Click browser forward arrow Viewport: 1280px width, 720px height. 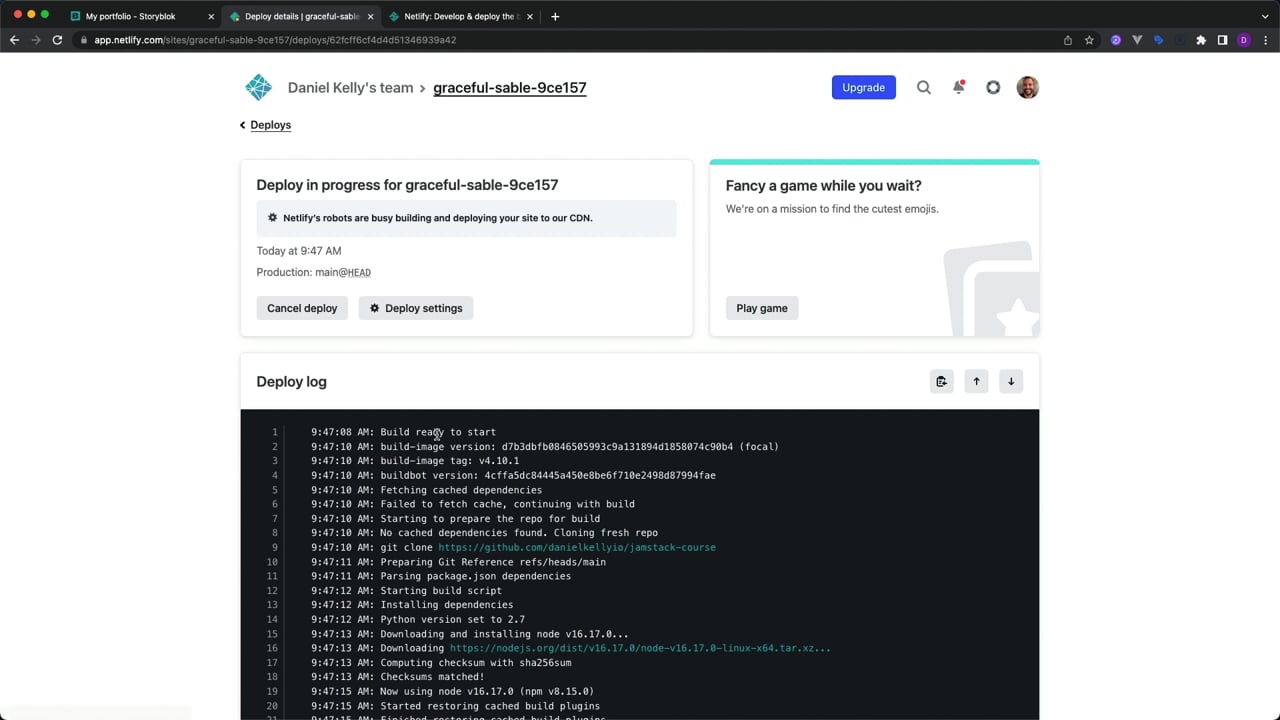(x=36, y=40)
